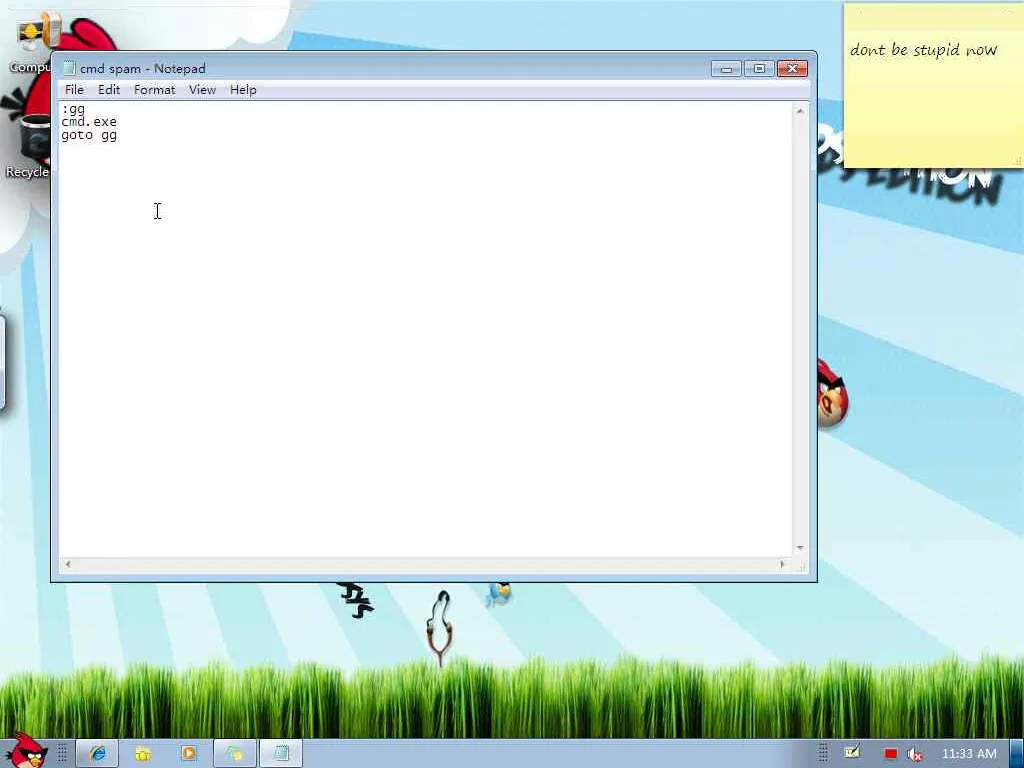Click the 'cmd.exe' line in the text
Viewport: 1024px width, 768px height.
pos(89,122)
